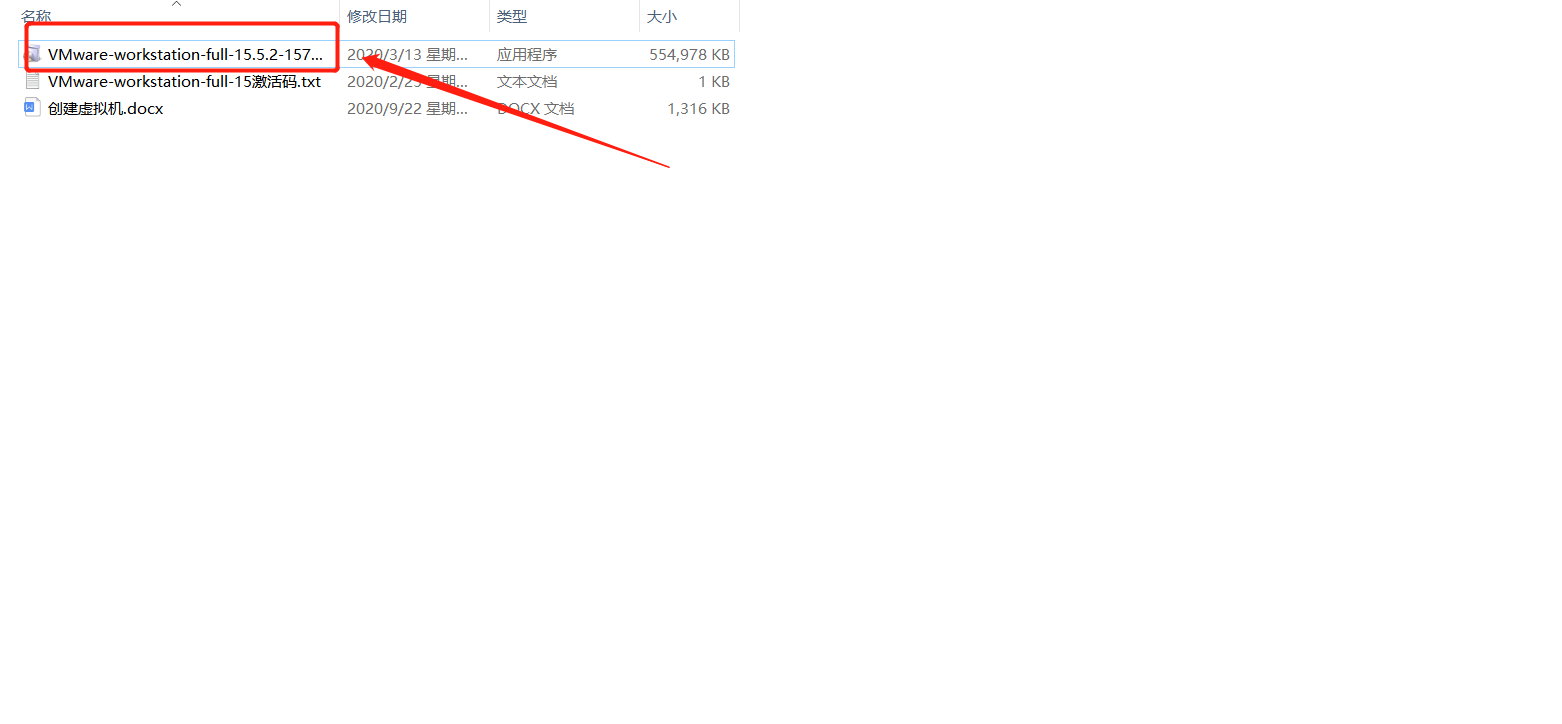The height and width of the screenshot is (724, 1562).
Task: Click the 应用程序 type entry
Action: coord(527,54)
